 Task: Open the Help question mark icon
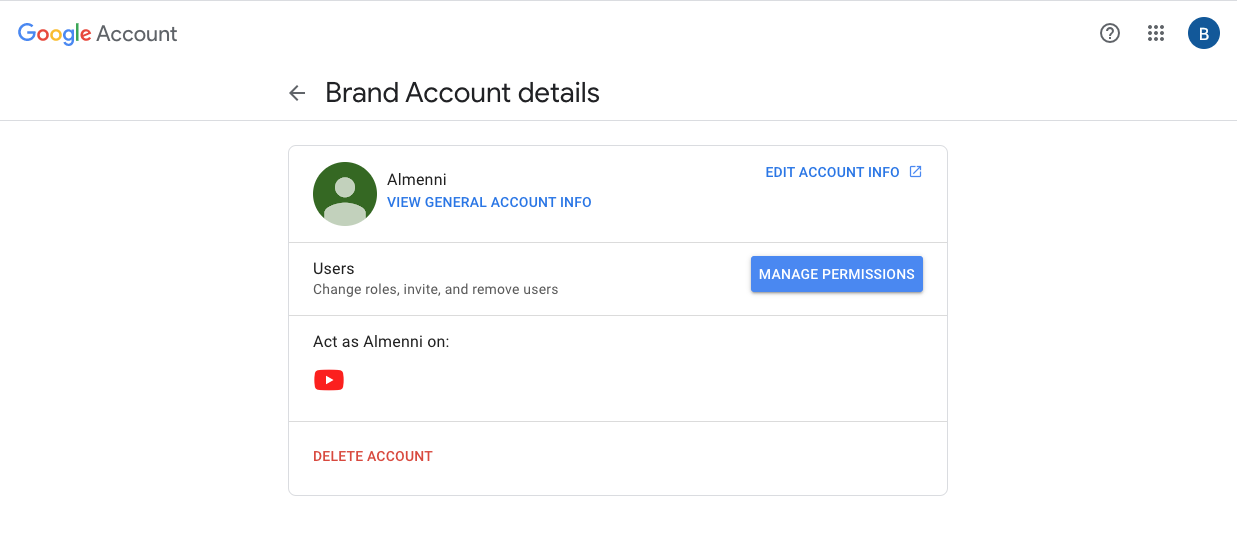[x=1109, y=33]
